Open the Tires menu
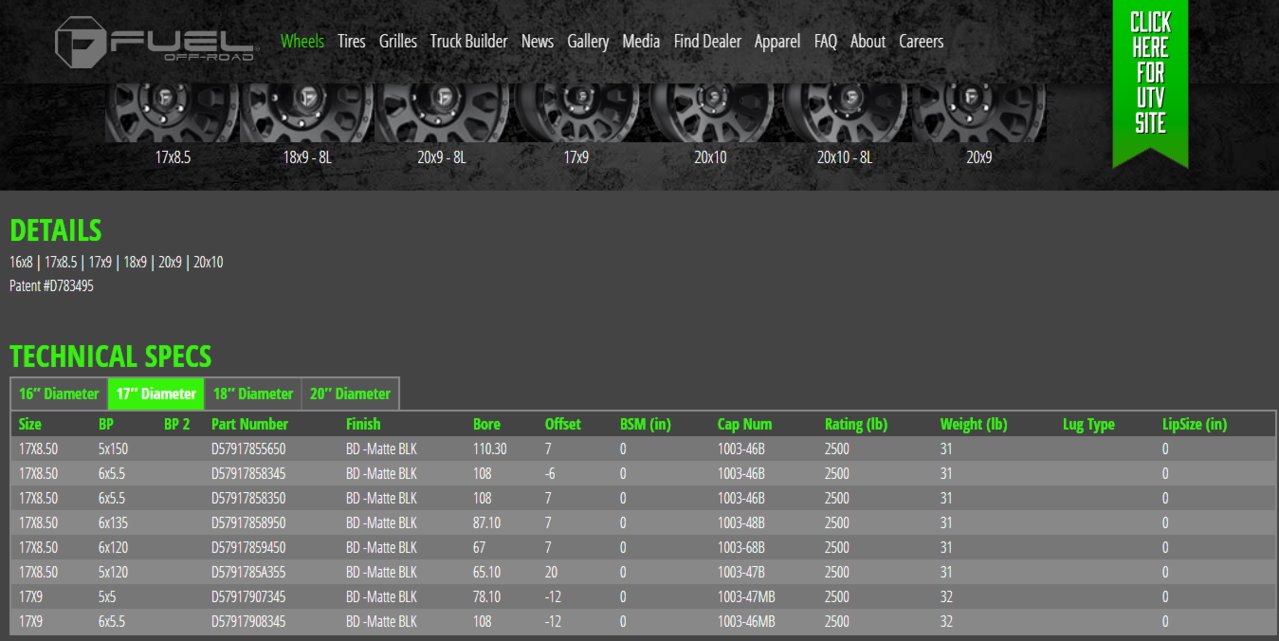The image size is (1279, 641). tap(351, 41)
